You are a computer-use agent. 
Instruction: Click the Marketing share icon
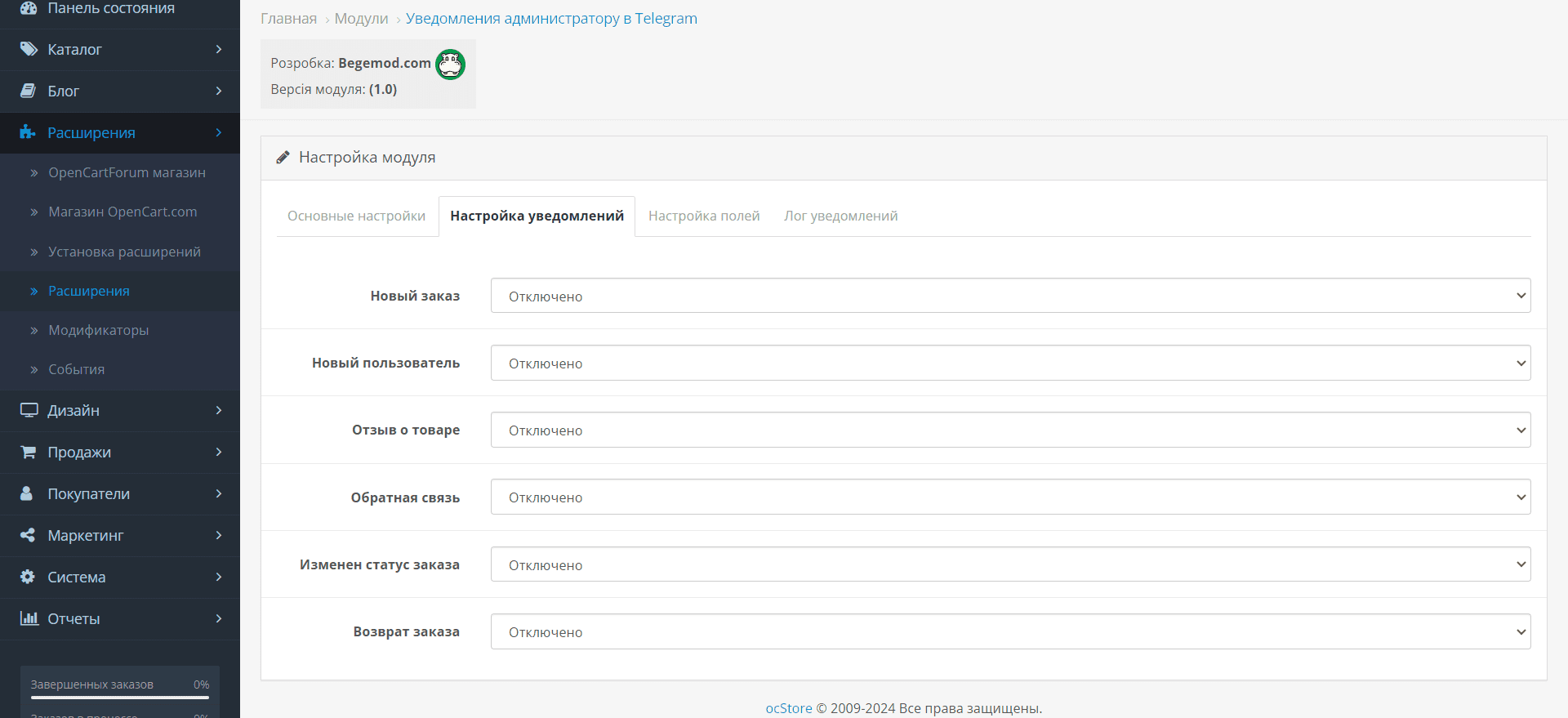28,535
